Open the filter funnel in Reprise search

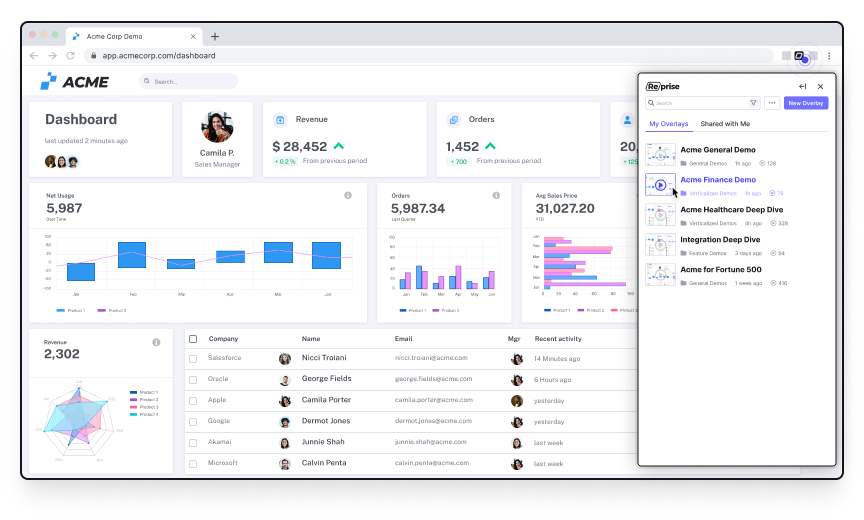[753, 103]
